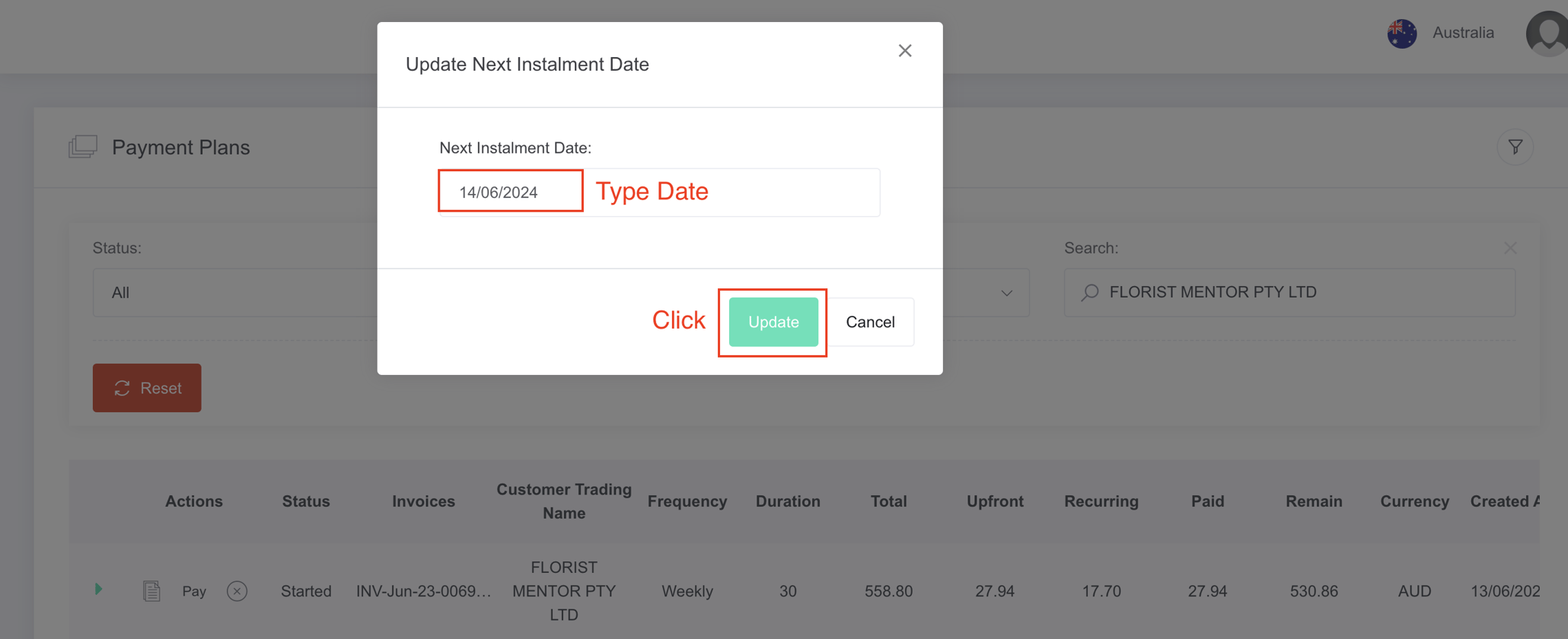Viewport: 1568px width, 639px height.
Task: Click the Currency column header
Action: click(x=1414, y=501)
